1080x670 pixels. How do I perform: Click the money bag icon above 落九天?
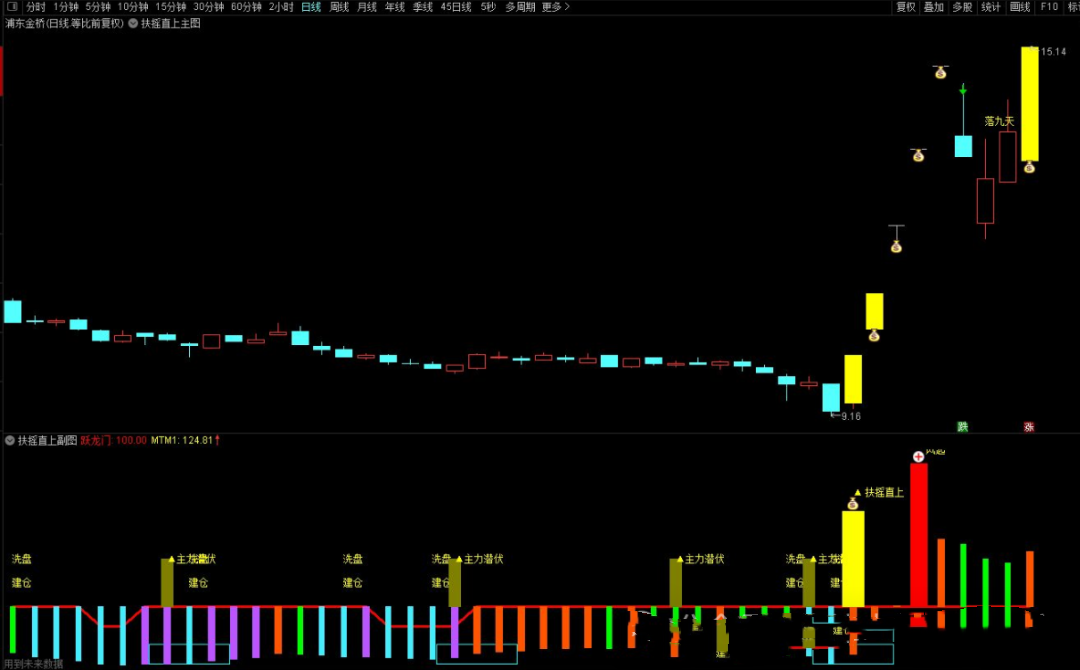[940, 72]
